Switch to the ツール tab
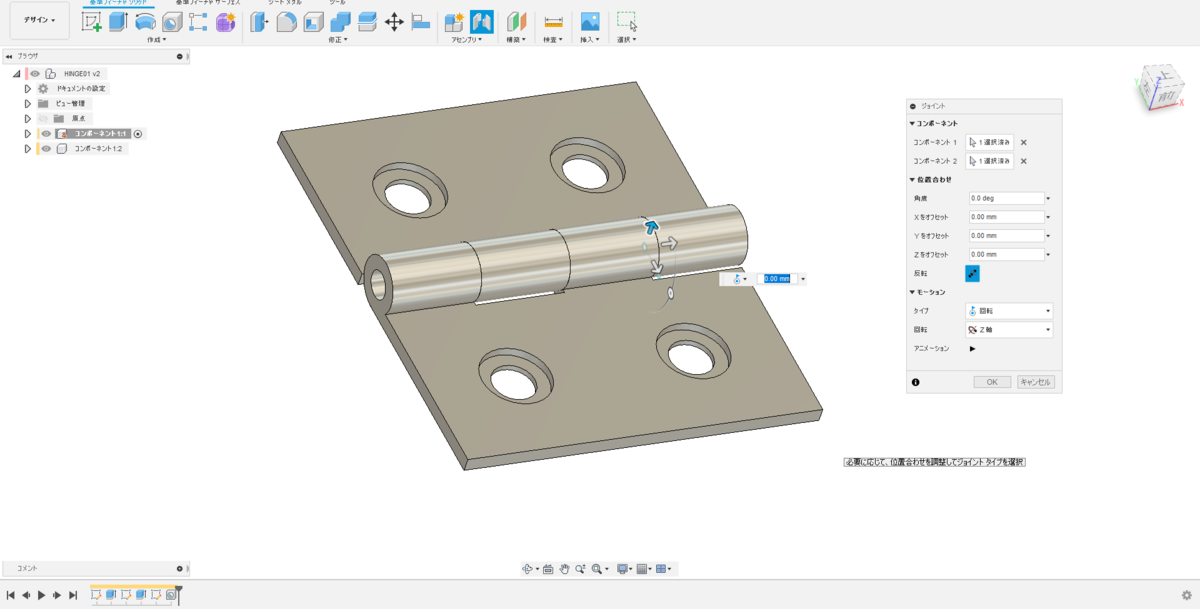Image resolution: width=1200 pixels, height=609 pixels. [x=338, y=3]
